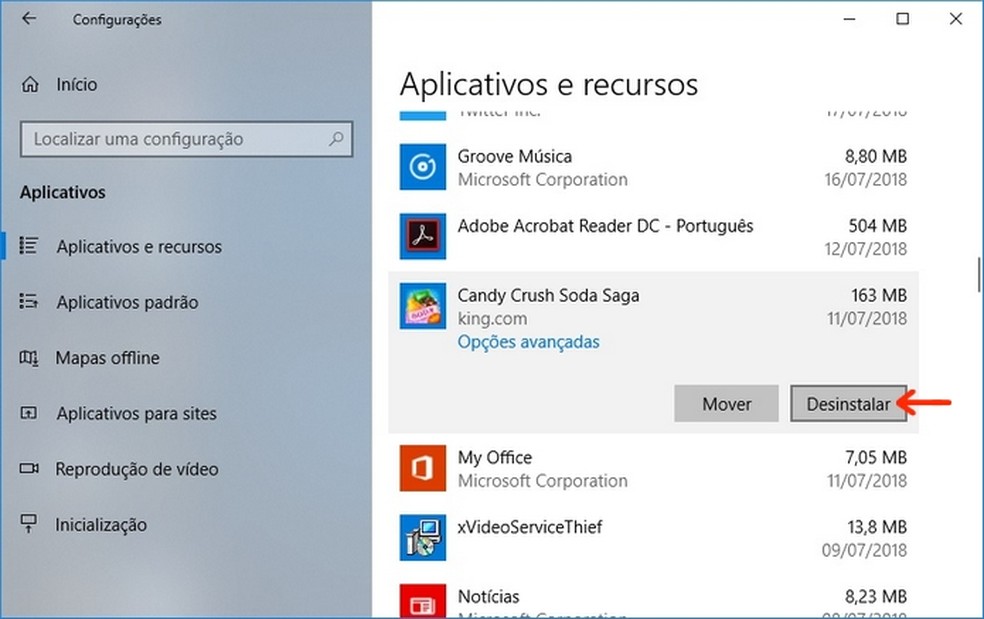Open Aplicativos para sites section
984x619 pixels.
click(x=136, y=413)
